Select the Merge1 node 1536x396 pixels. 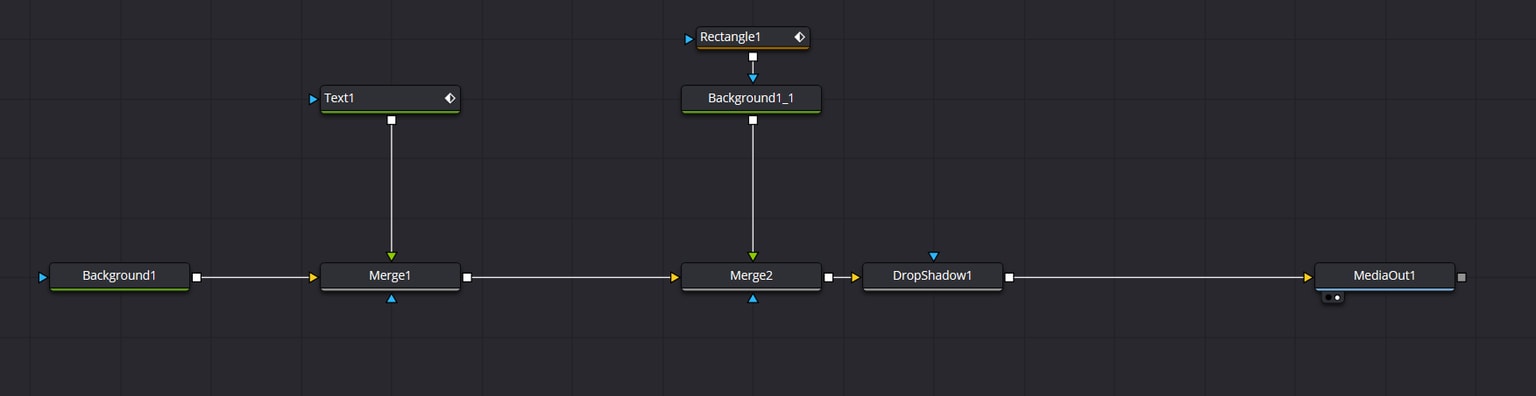click(x=390, y=276)
